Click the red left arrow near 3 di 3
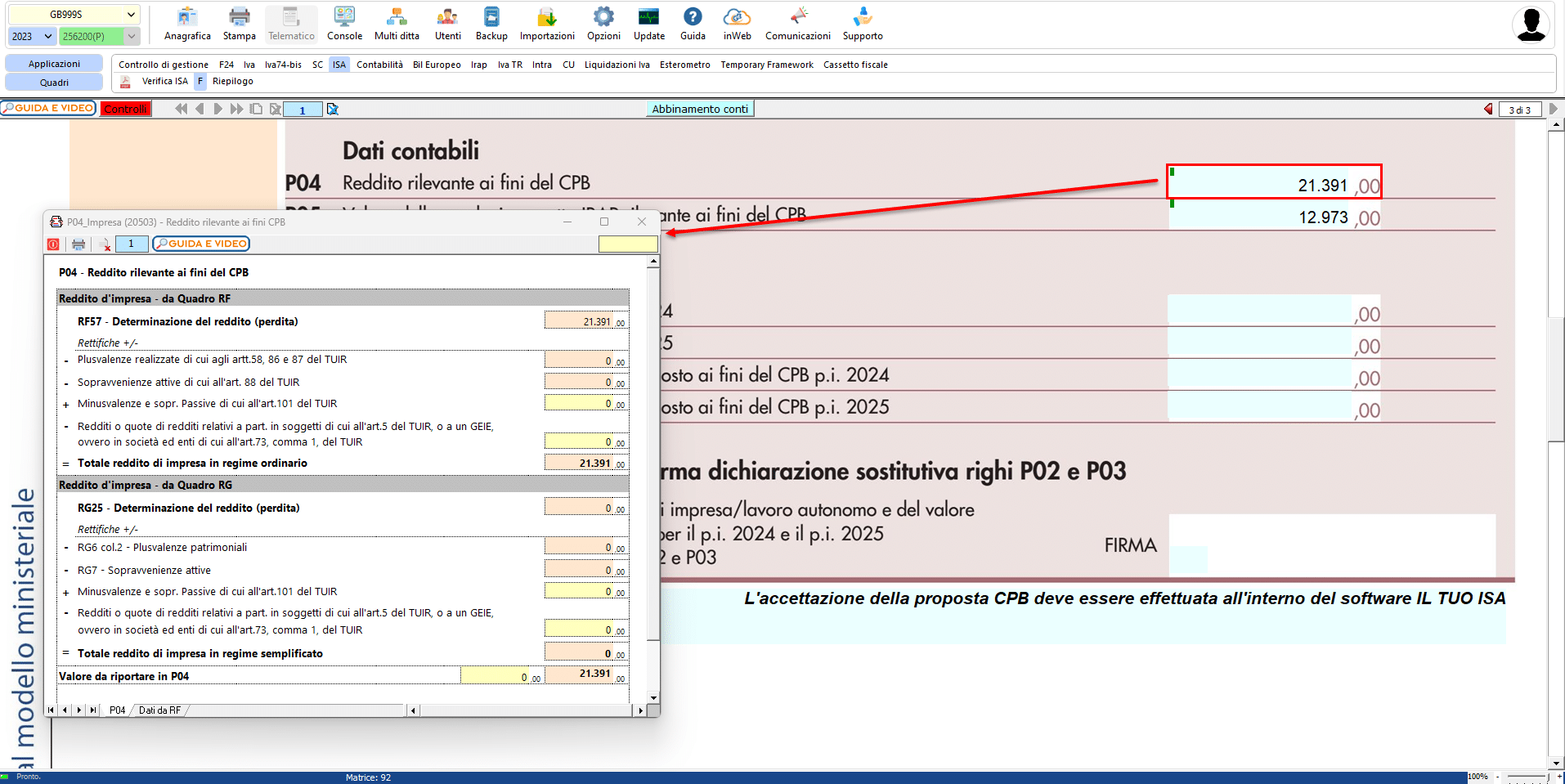Screen dimensions: 1565x784 point(1488,109)
